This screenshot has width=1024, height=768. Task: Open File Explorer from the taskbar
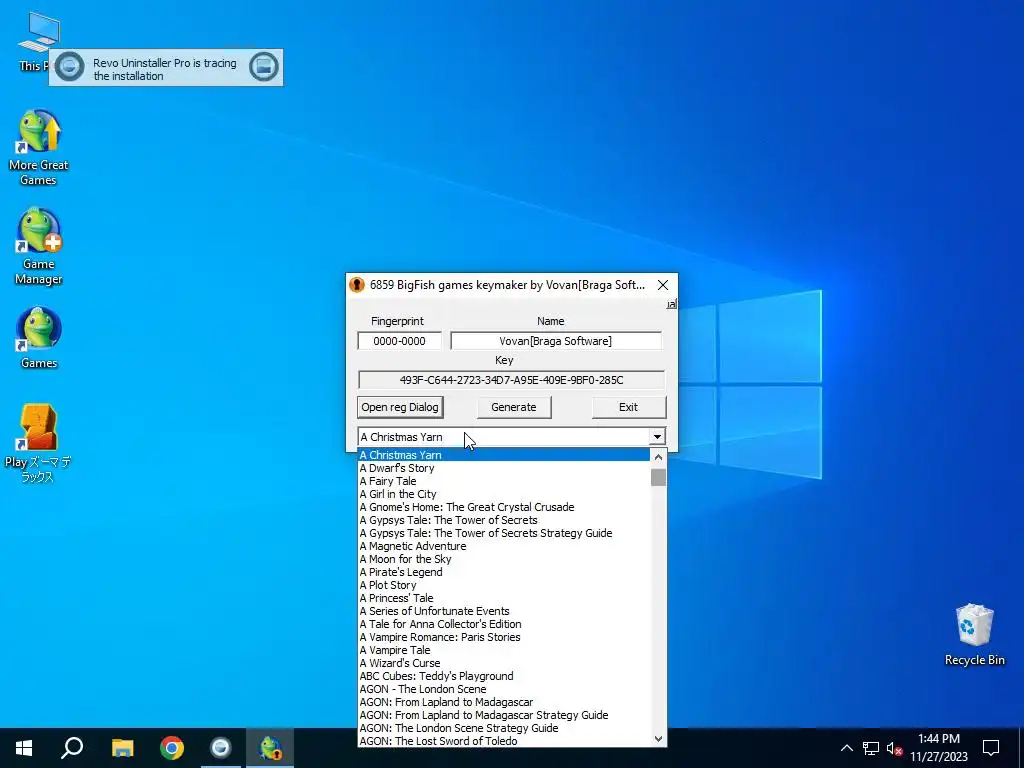coord(122,748)
